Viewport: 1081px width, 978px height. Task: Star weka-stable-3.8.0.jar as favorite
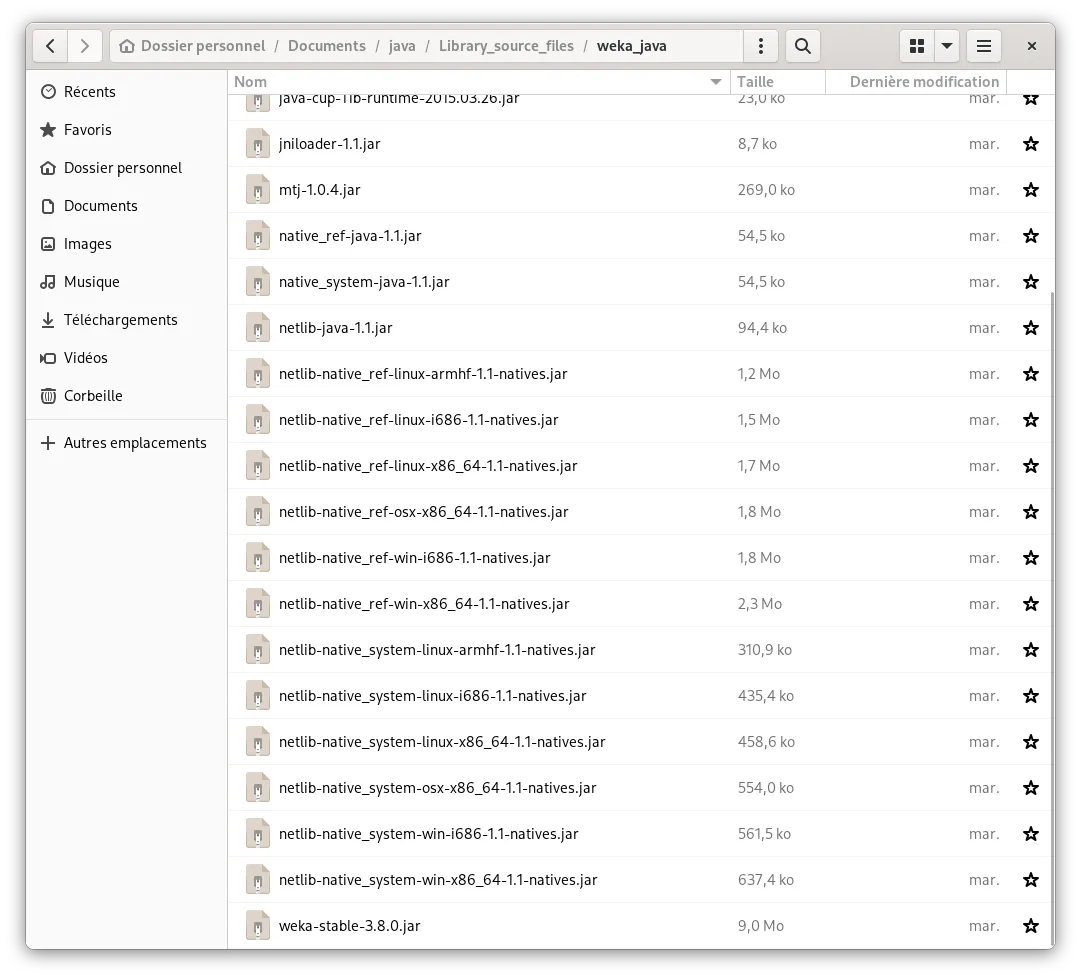click(x=1030, y=925)
